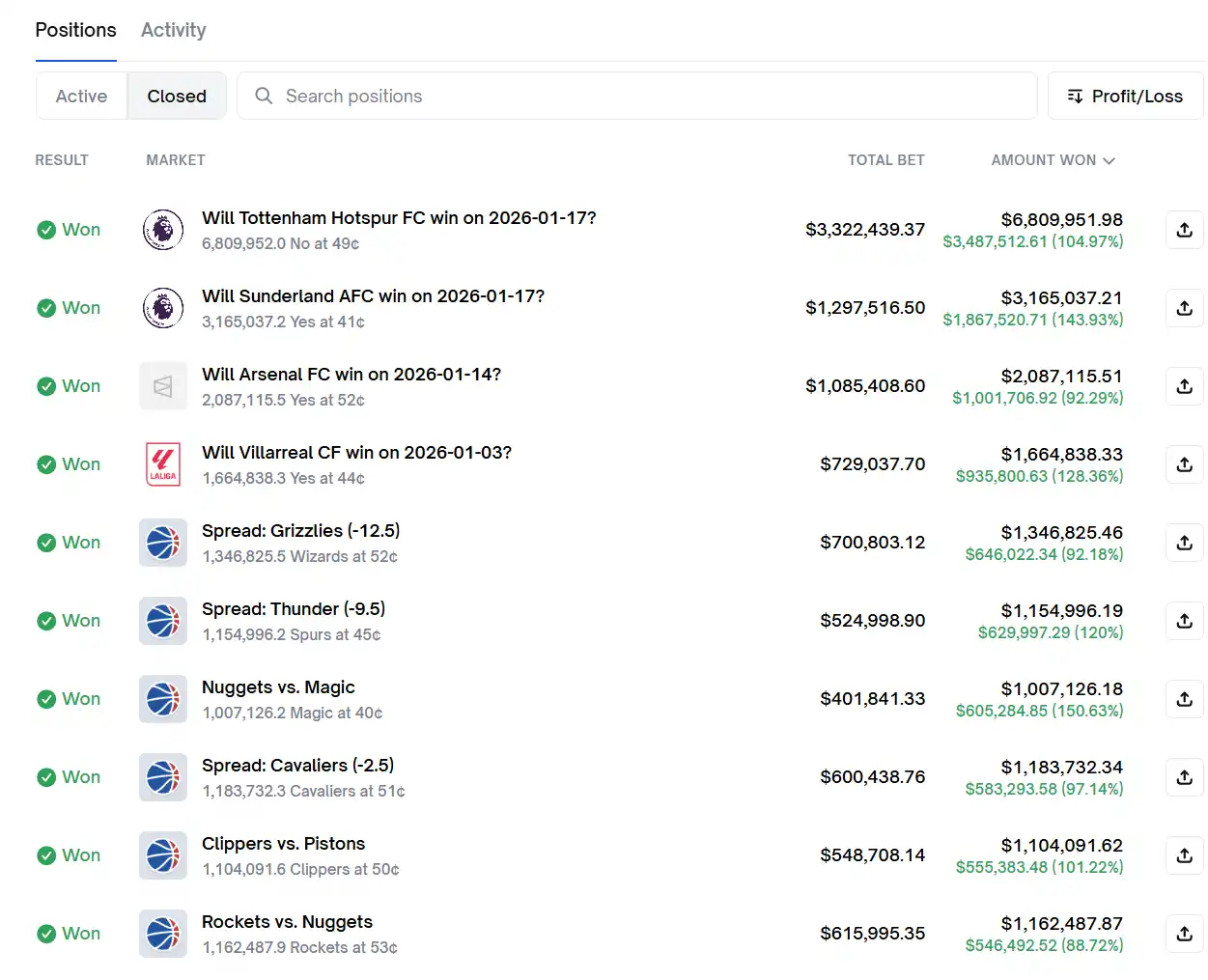Click NBA basketball icon for Cavaliers spread
This screenshot has width=1208, height=980.
pos(163,777)
